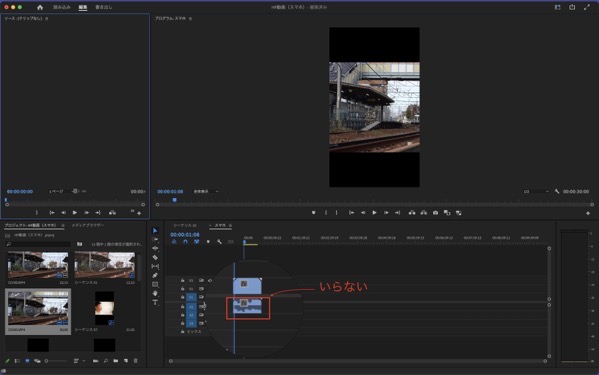Select the Type text tool
Image resolution: width=599 pixels, height=375 pixels.
tap(155, 302)
